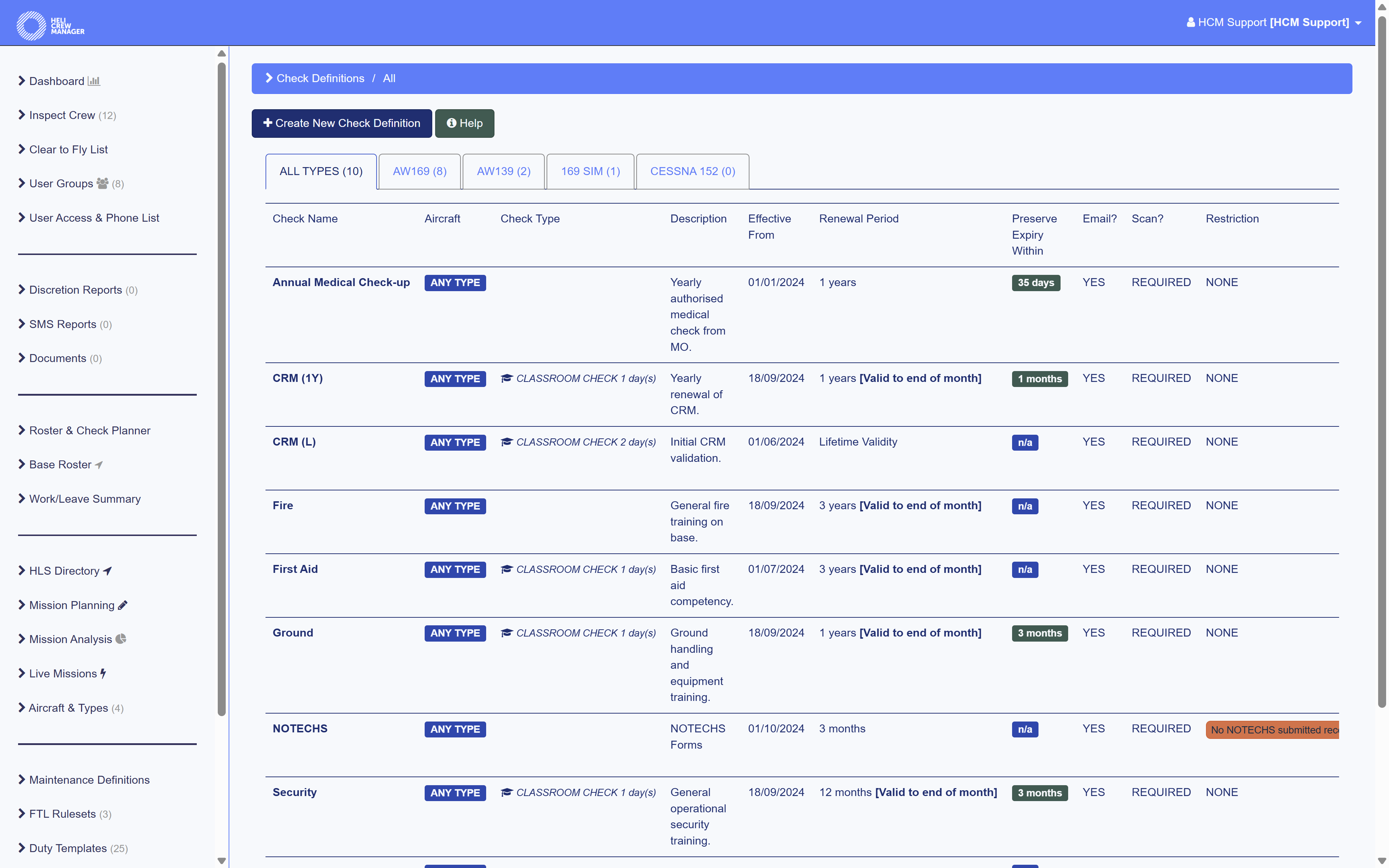Click the orange No NOTECHS restriction badge
Image resolution: width=1389 pixels, height=868 pixels.
[x=1272, y=729]
